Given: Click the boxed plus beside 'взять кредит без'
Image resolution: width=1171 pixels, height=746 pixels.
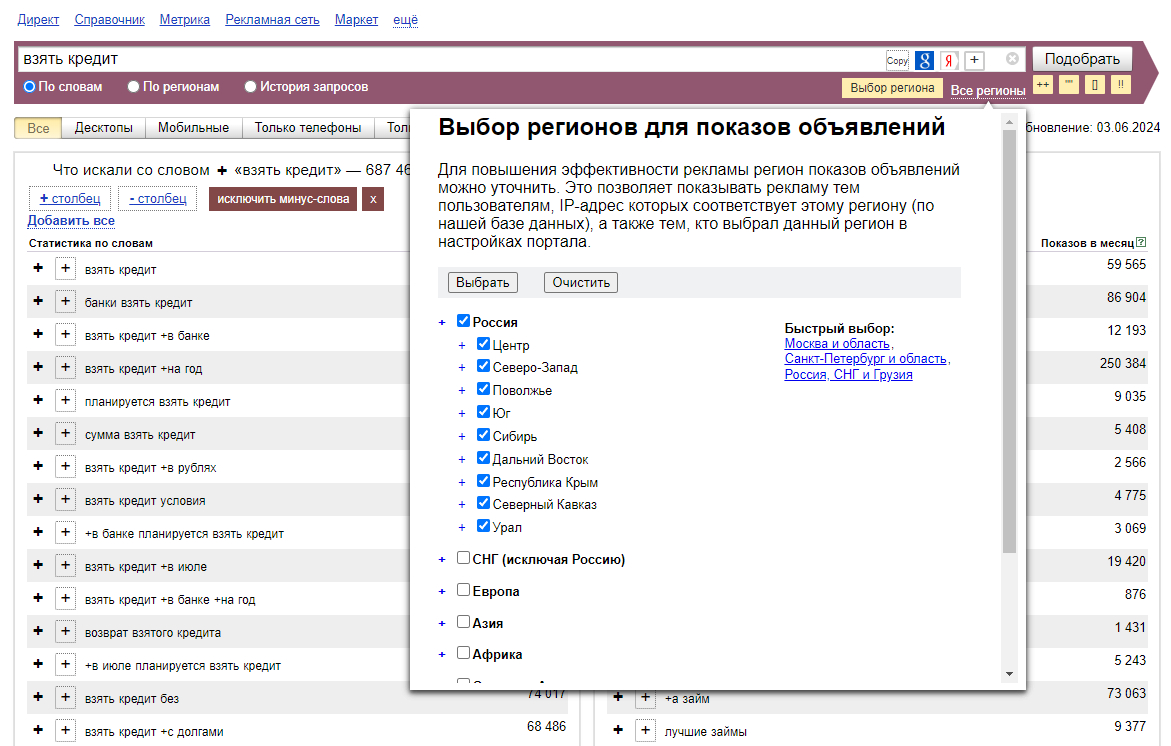Looking at the screenshot, I should [65, 697].
